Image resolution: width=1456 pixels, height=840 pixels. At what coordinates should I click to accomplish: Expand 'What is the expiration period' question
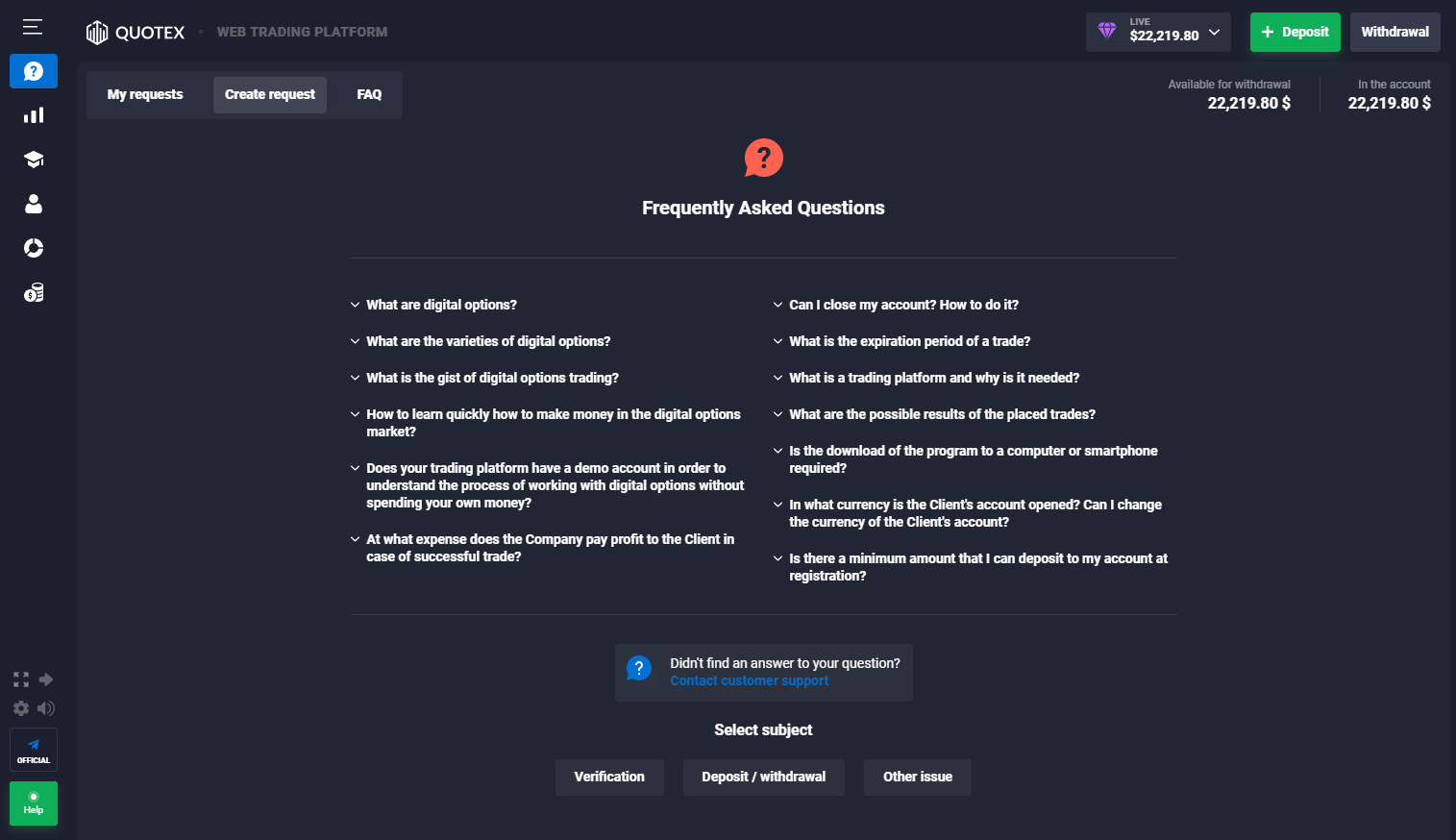pyautogui.click(x=909, y=341)
